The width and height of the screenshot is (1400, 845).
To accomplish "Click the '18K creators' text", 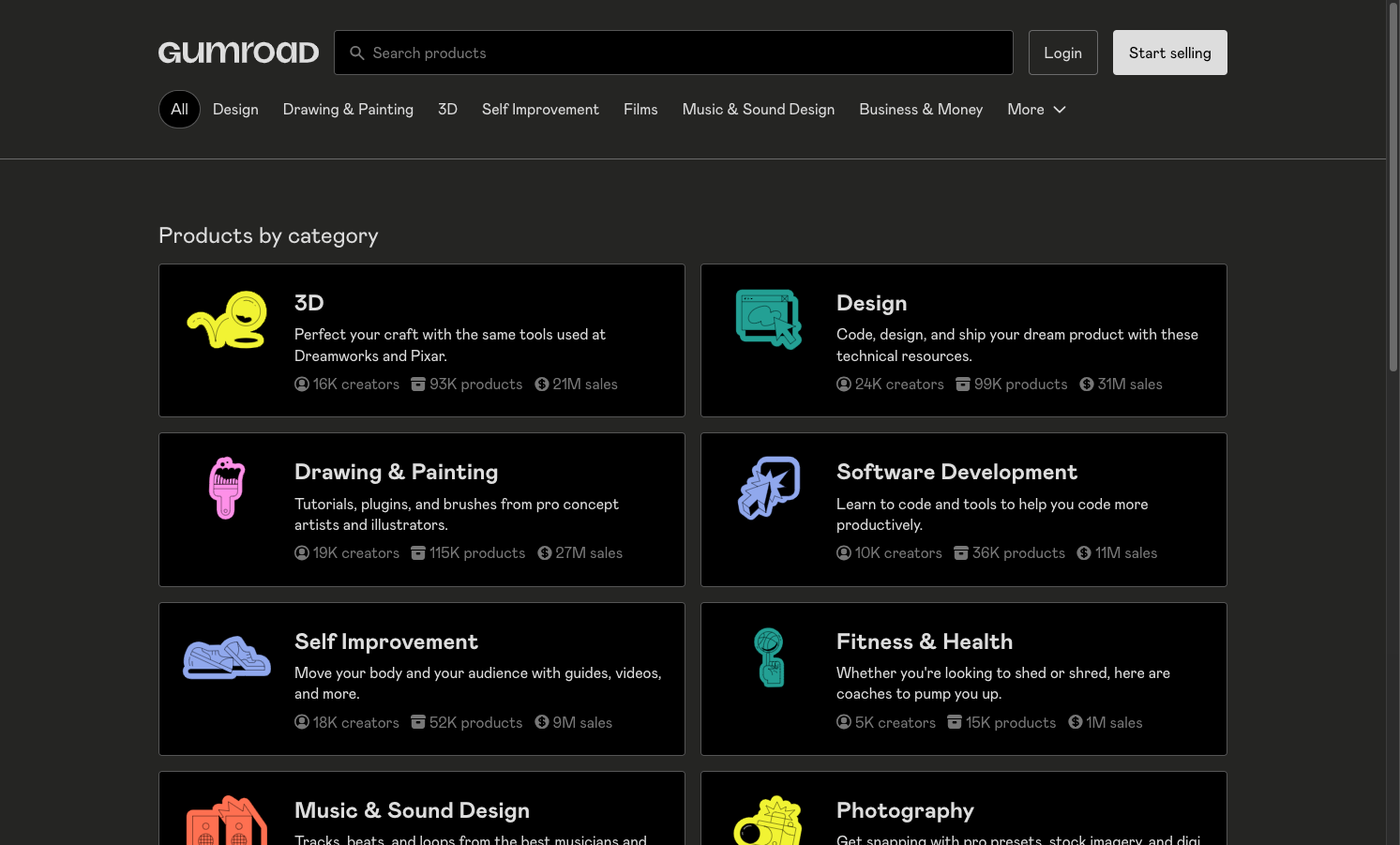I will (x=356, y=722).
